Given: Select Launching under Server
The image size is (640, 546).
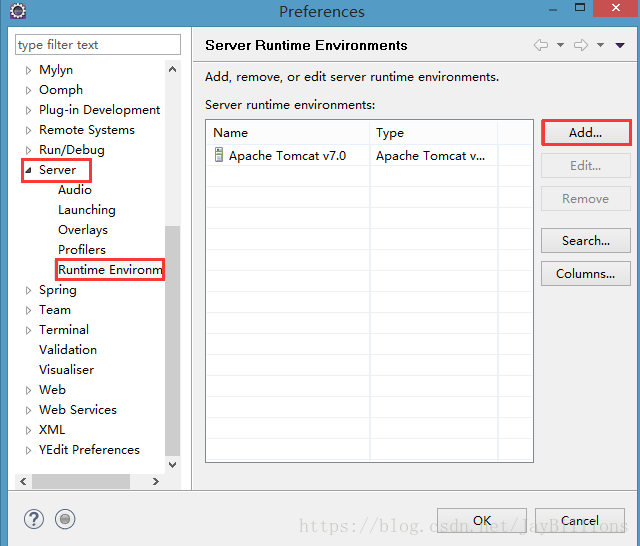Looking at the screenshot, I should (x=87, y=210).
